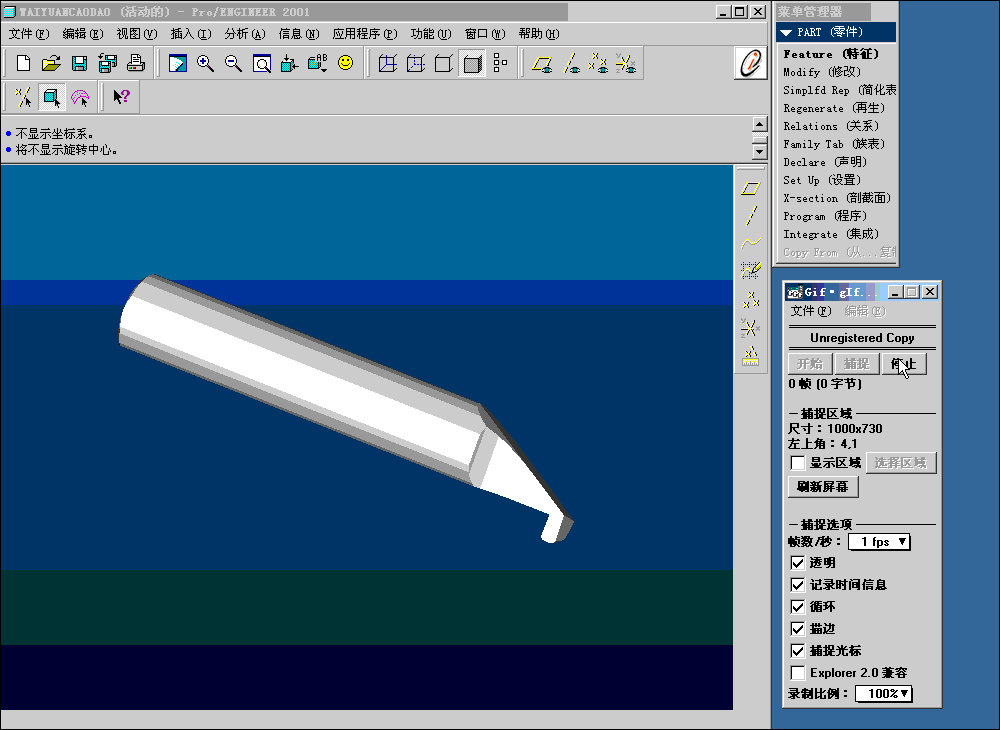This screenshot has width=1000, height=730.
Task: Toggle the 记录时间信息 checkbox
Action: click(797, 585)
